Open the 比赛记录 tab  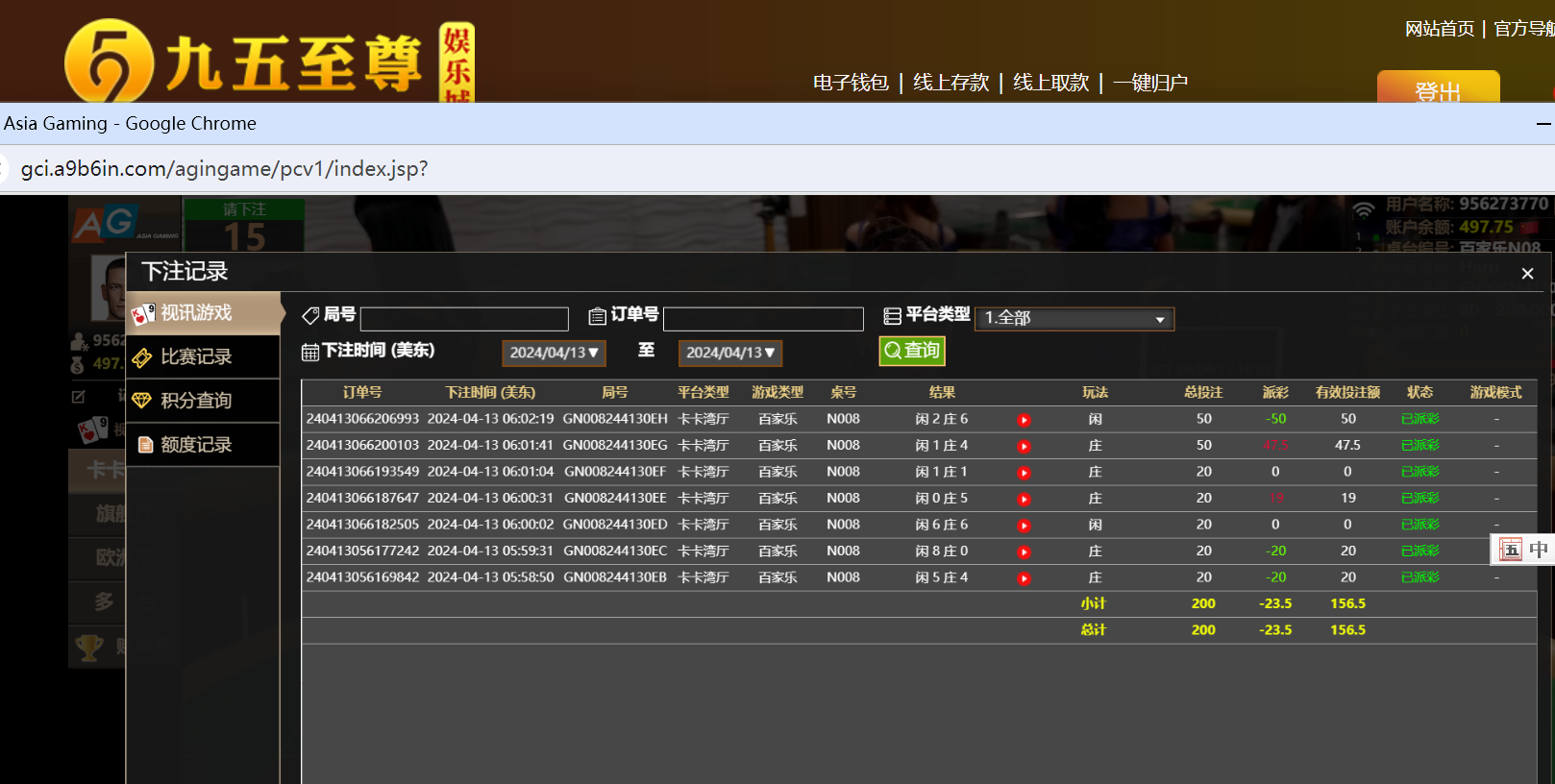point(204,357)
